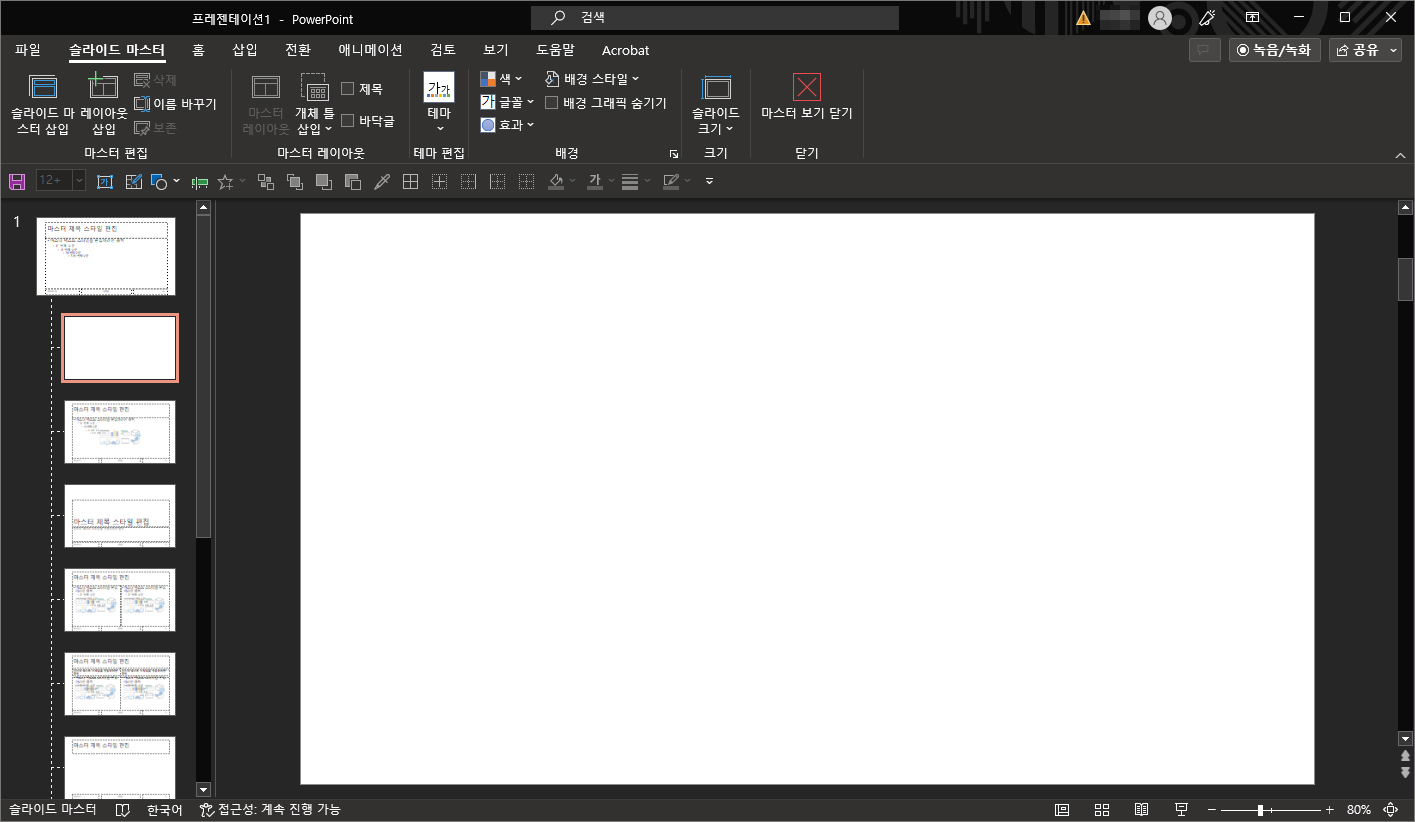Click the zoom out minus button
Image resolution: width=1415 pixels, height=822 pixels.
1212,809
